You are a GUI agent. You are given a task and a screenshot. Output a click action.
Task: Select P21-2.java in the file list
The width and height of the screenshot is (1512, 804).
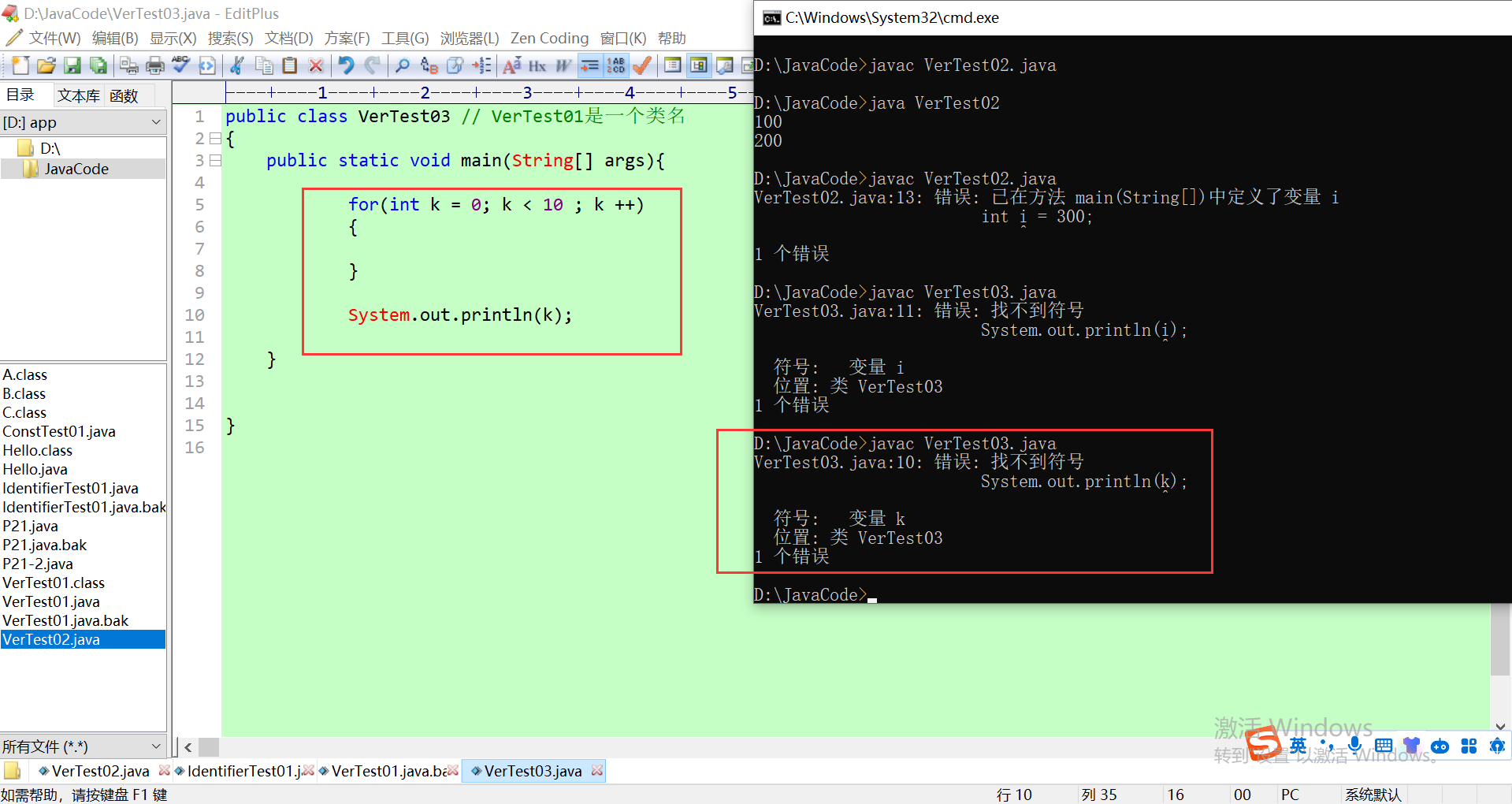tap(38, 564)
